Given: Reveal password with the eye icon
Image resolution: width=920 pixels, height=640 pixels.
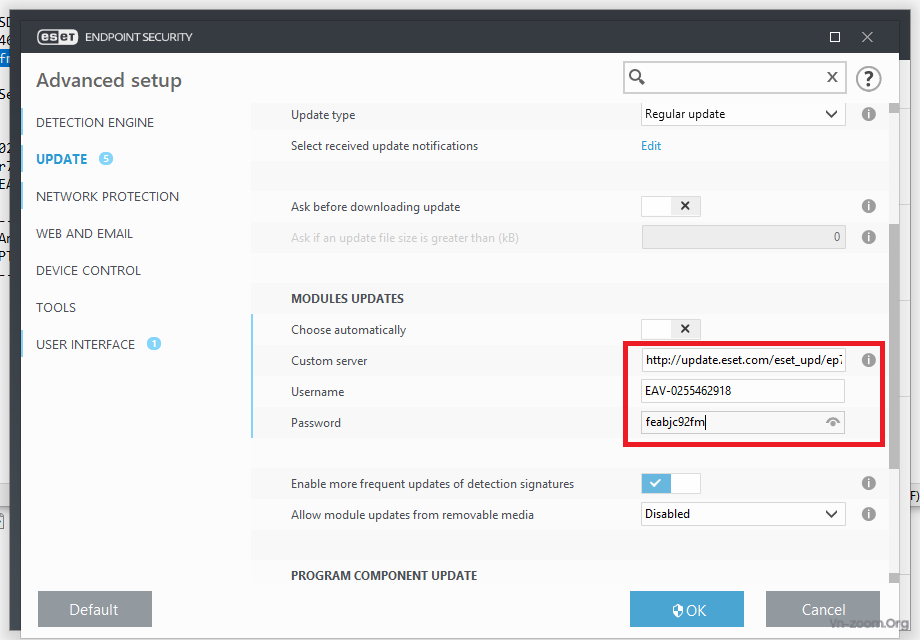Looking at the screenshot, I should pyautogui.click(x=833, y=422).
